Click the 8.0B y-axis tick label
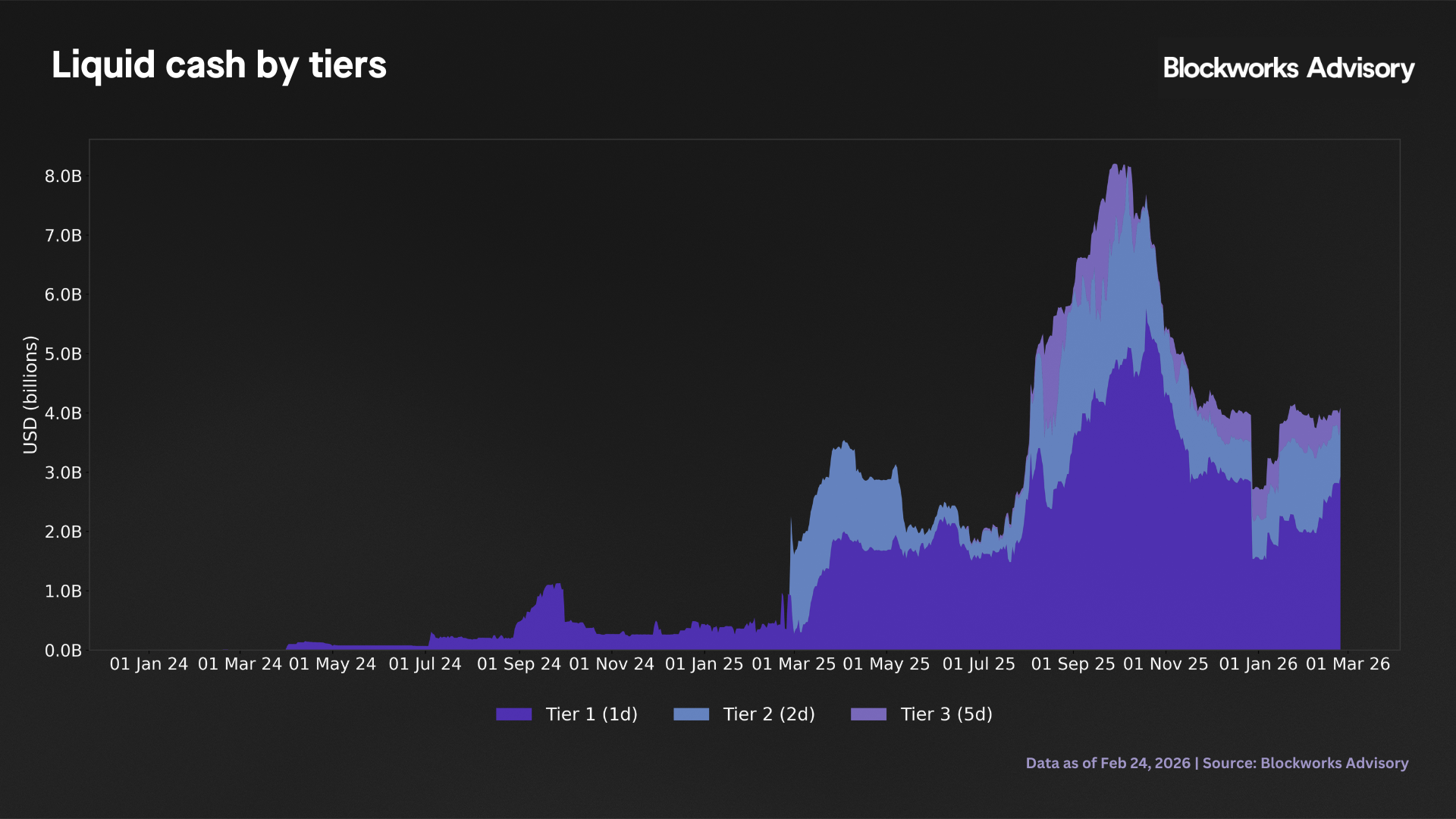Screen dimensions: 1456x819 click(63, 176)
